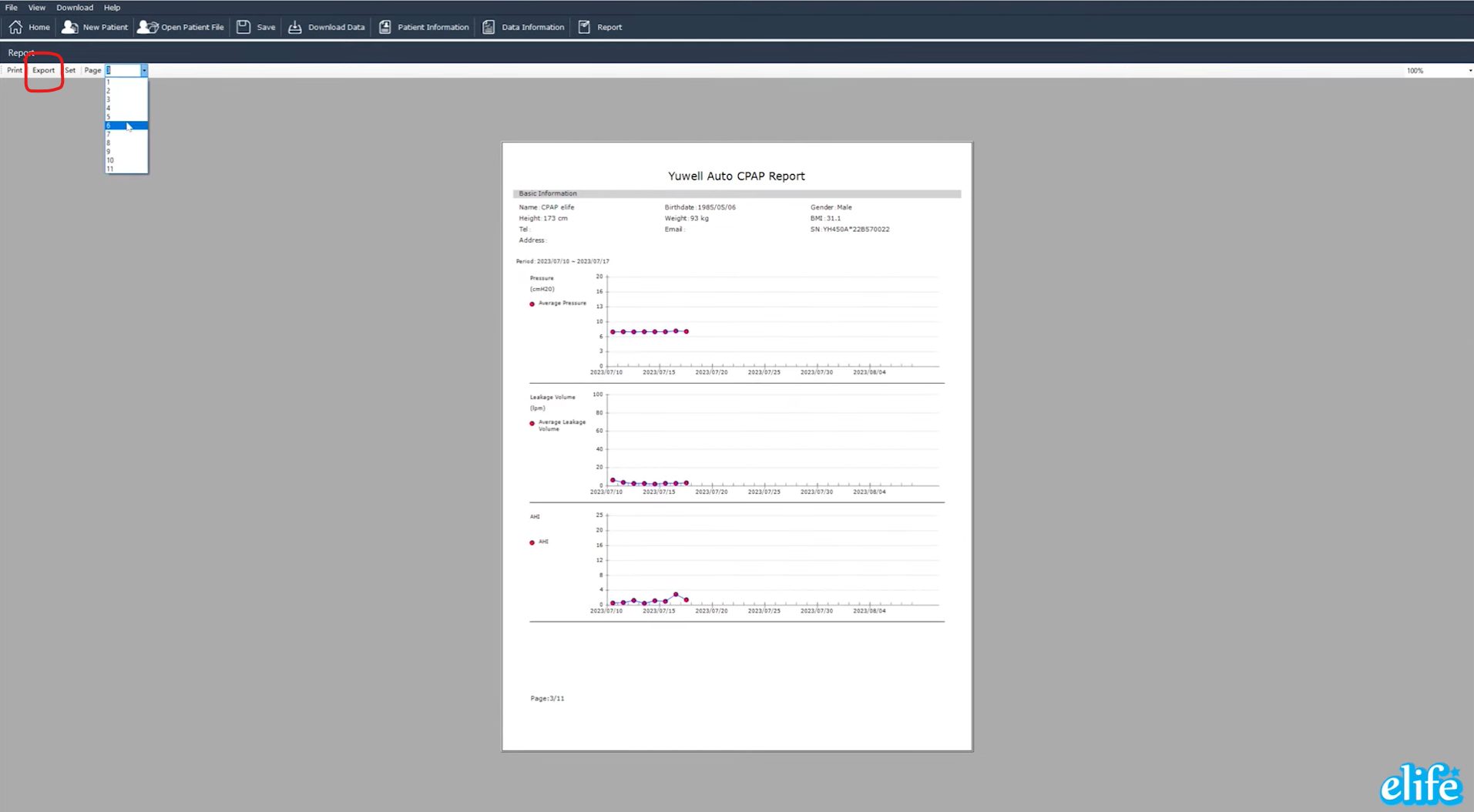Screen dimensions: 1474x812
Task: Click the Report toolbar icon
Action: tap(584, 27)
